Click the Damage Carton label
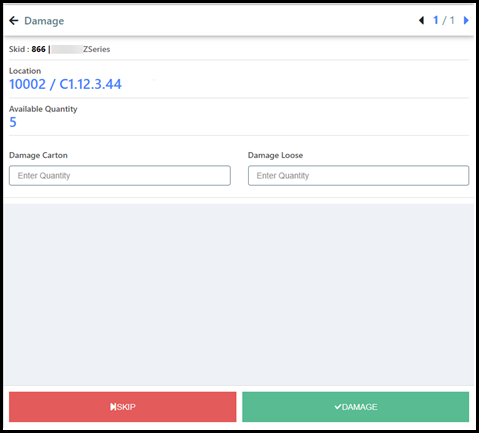The height and width of the screenshot is (433, 479). (38, 155)
